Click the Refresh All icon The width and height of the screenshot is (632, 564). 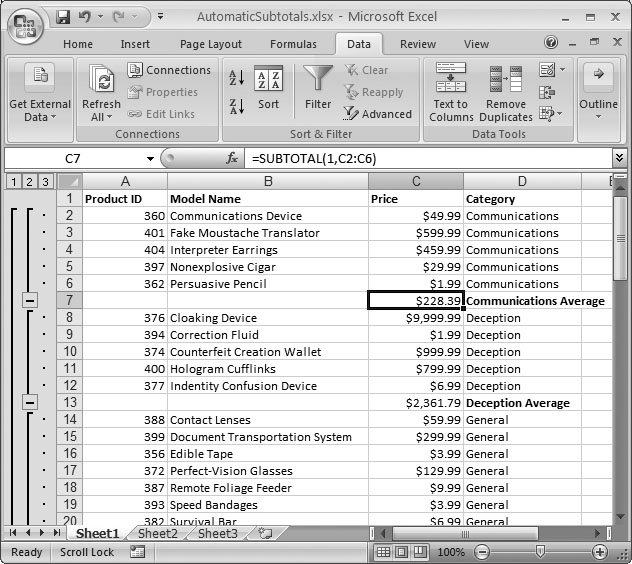tap(101, 79)
